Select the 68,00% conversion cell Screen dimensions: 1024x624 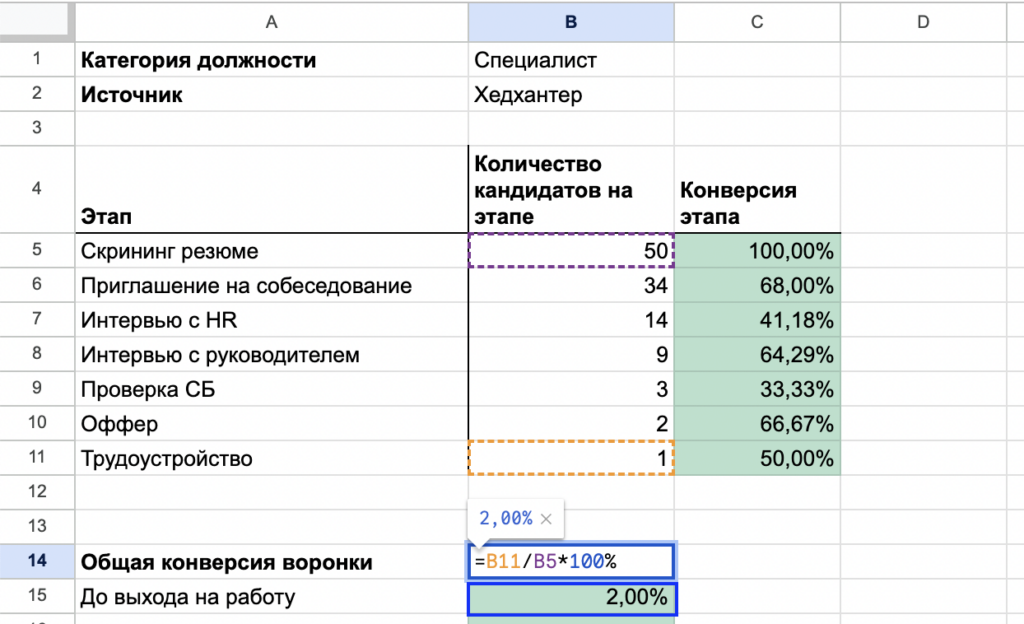click(x=757, y=286)
